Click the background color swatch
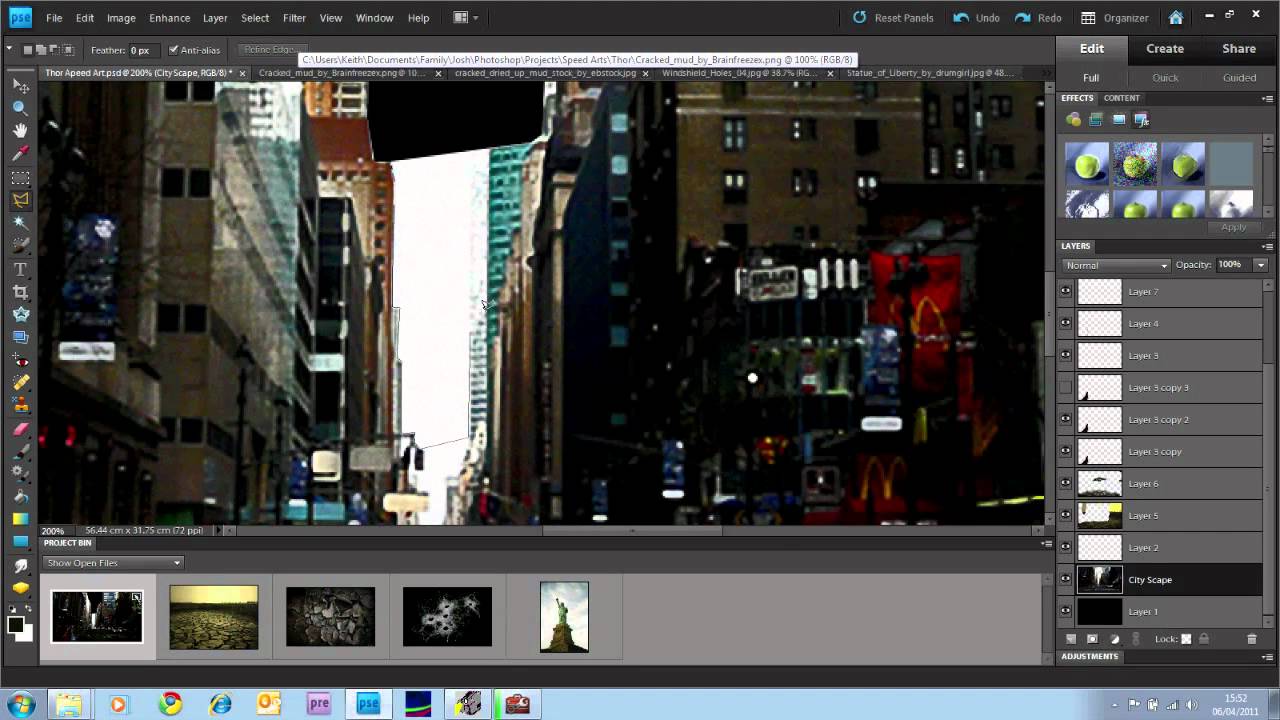Viewport: 1280px width, 720px height. click(28, 635)
